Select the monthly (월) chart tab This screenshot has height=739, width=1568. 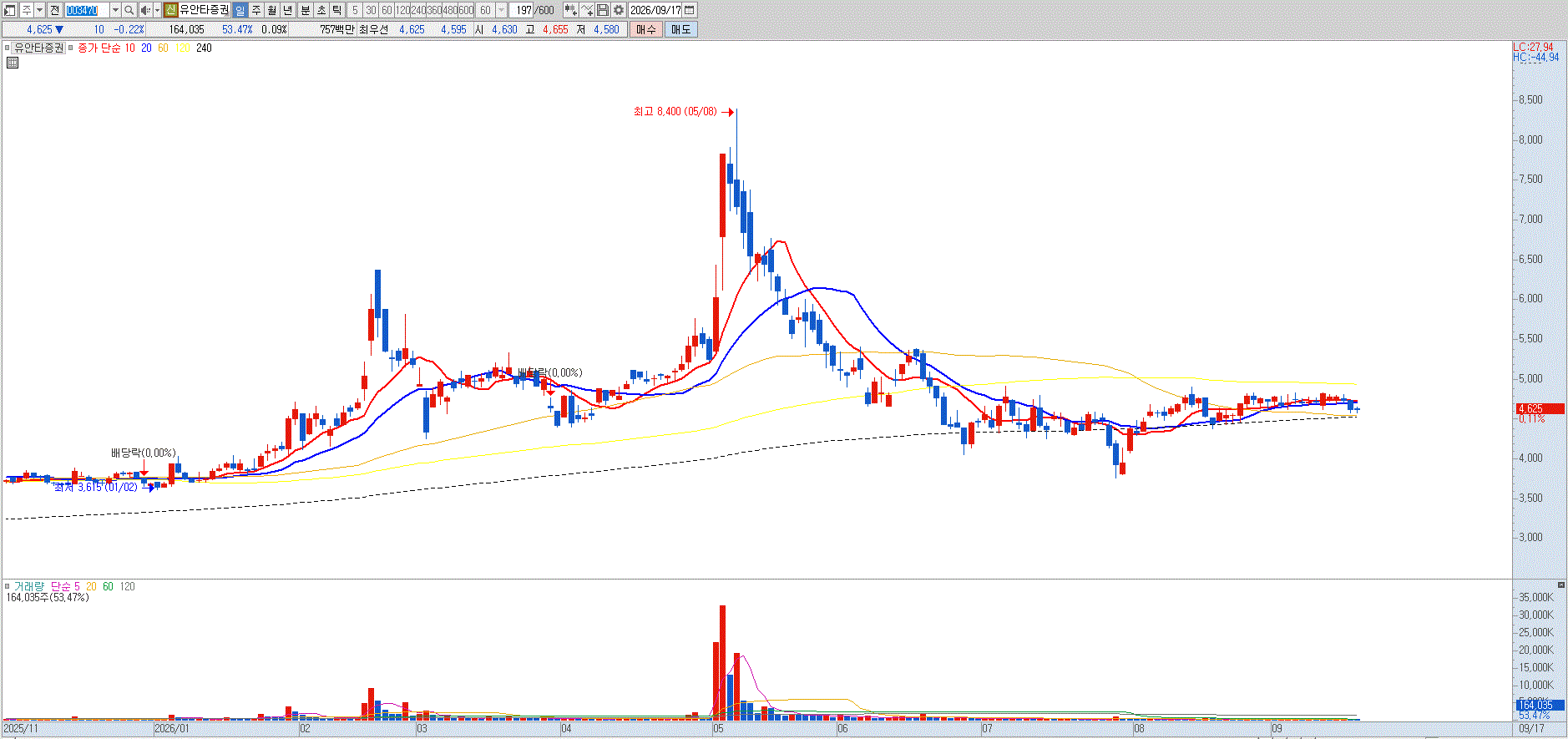[271, 10]
